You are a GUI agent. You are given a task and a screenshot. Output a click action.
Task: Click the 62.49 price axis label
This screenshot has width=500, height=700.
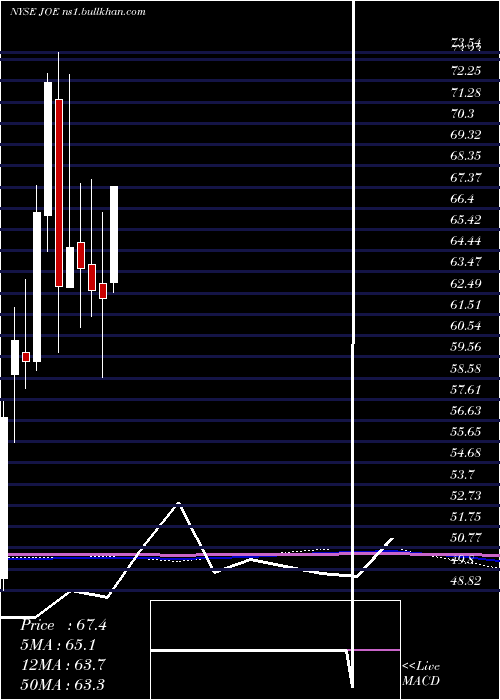[466, 283]
